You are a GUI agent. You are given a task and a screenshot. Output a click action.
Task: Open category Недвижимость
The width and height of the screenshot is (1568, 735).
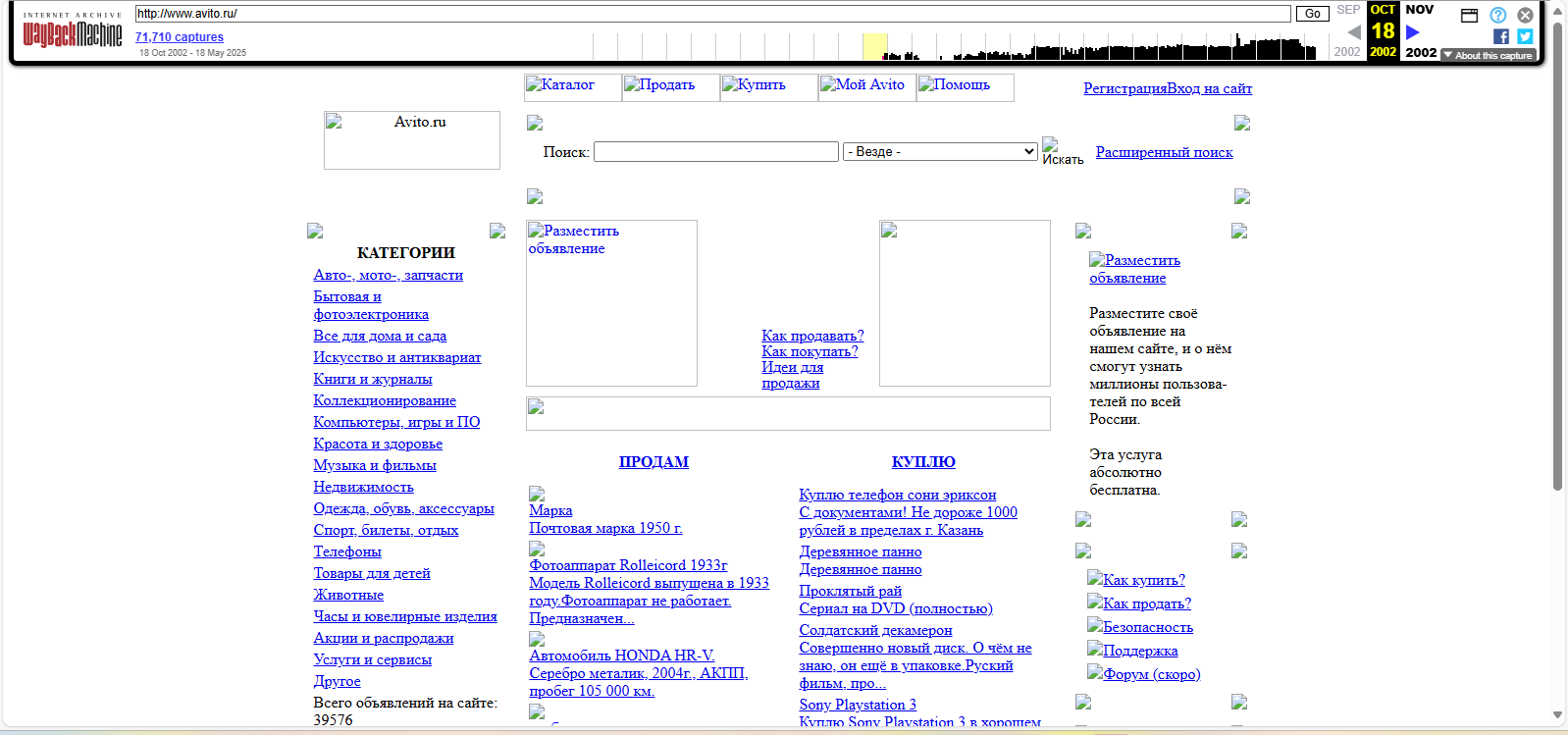(x=363, y=487)
